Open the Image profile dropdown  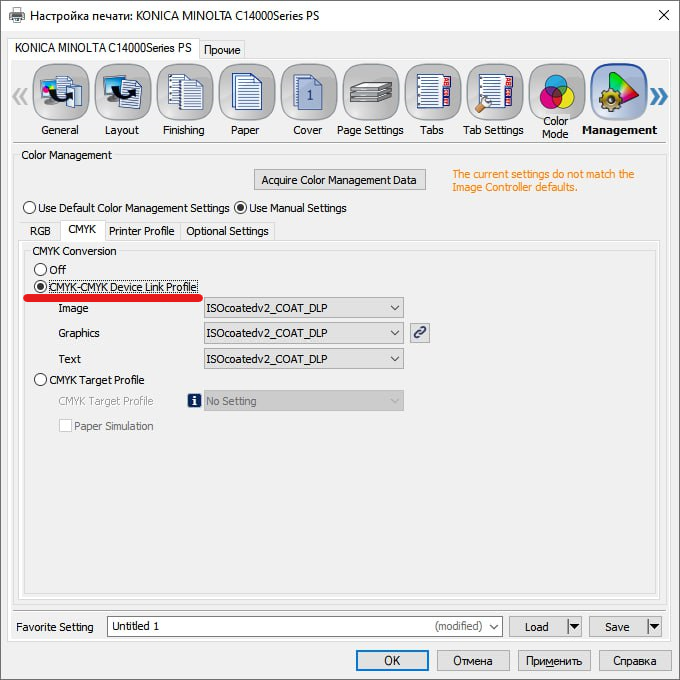click(304, 307)
